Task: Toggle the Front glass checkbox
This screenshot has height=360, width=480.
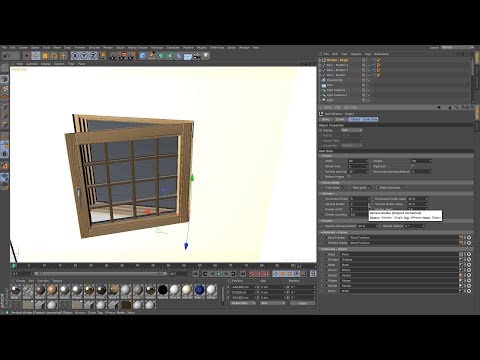Action: click(342, 188)
